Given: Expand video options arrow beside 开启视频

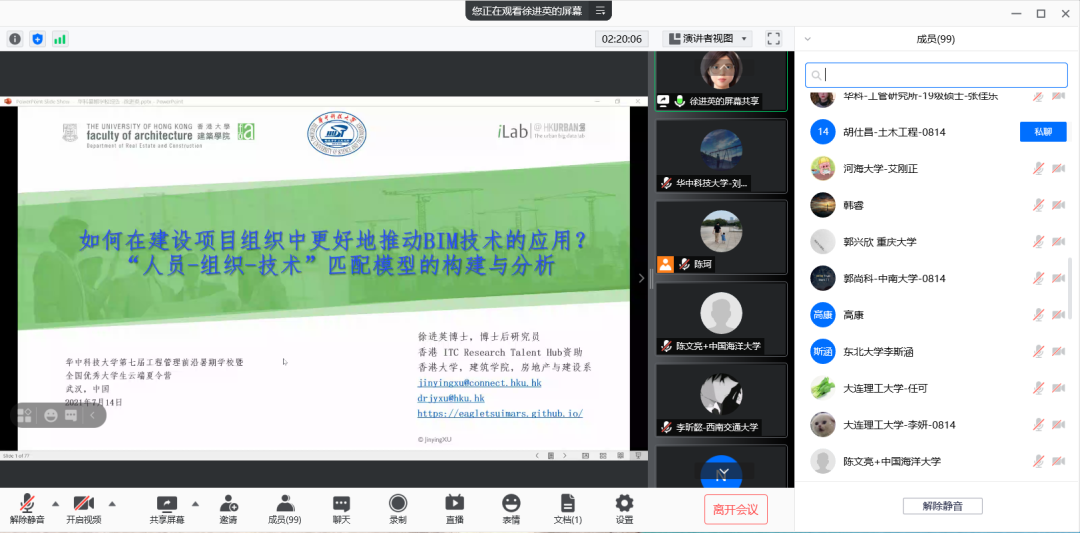Looking at the screenshot, I should click(x=112, y=503).
